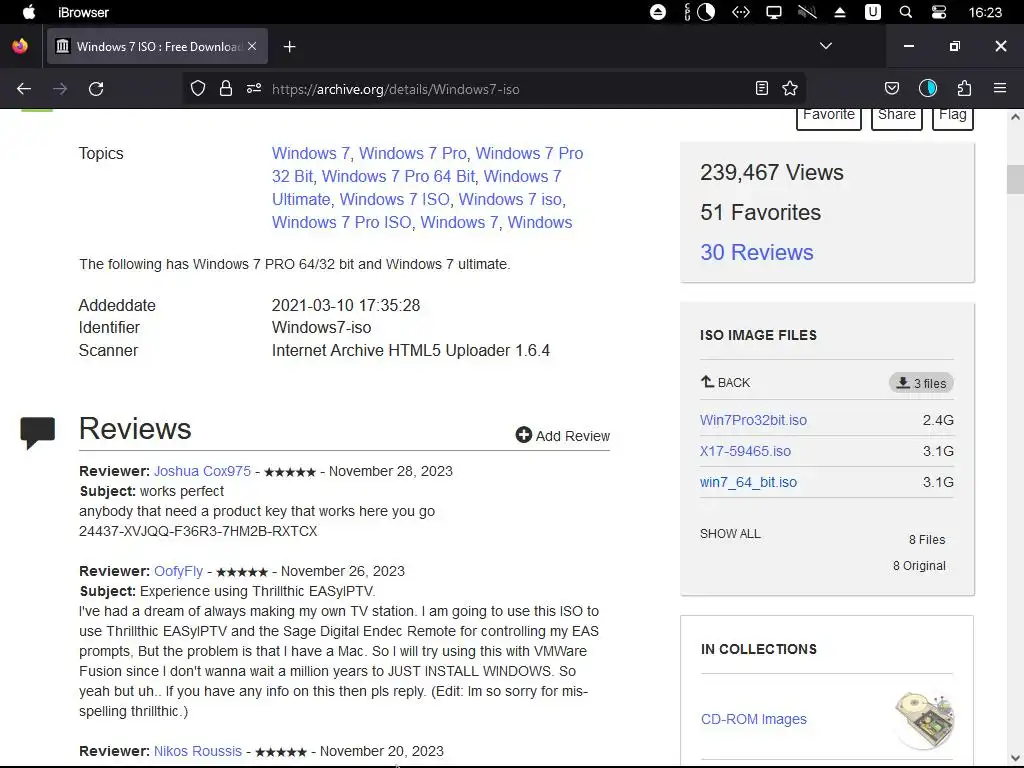Click the Firefox logo in tab bar
Image resolution: width=1024 pixels, height=768 pixels.
[x=20, y=46]
